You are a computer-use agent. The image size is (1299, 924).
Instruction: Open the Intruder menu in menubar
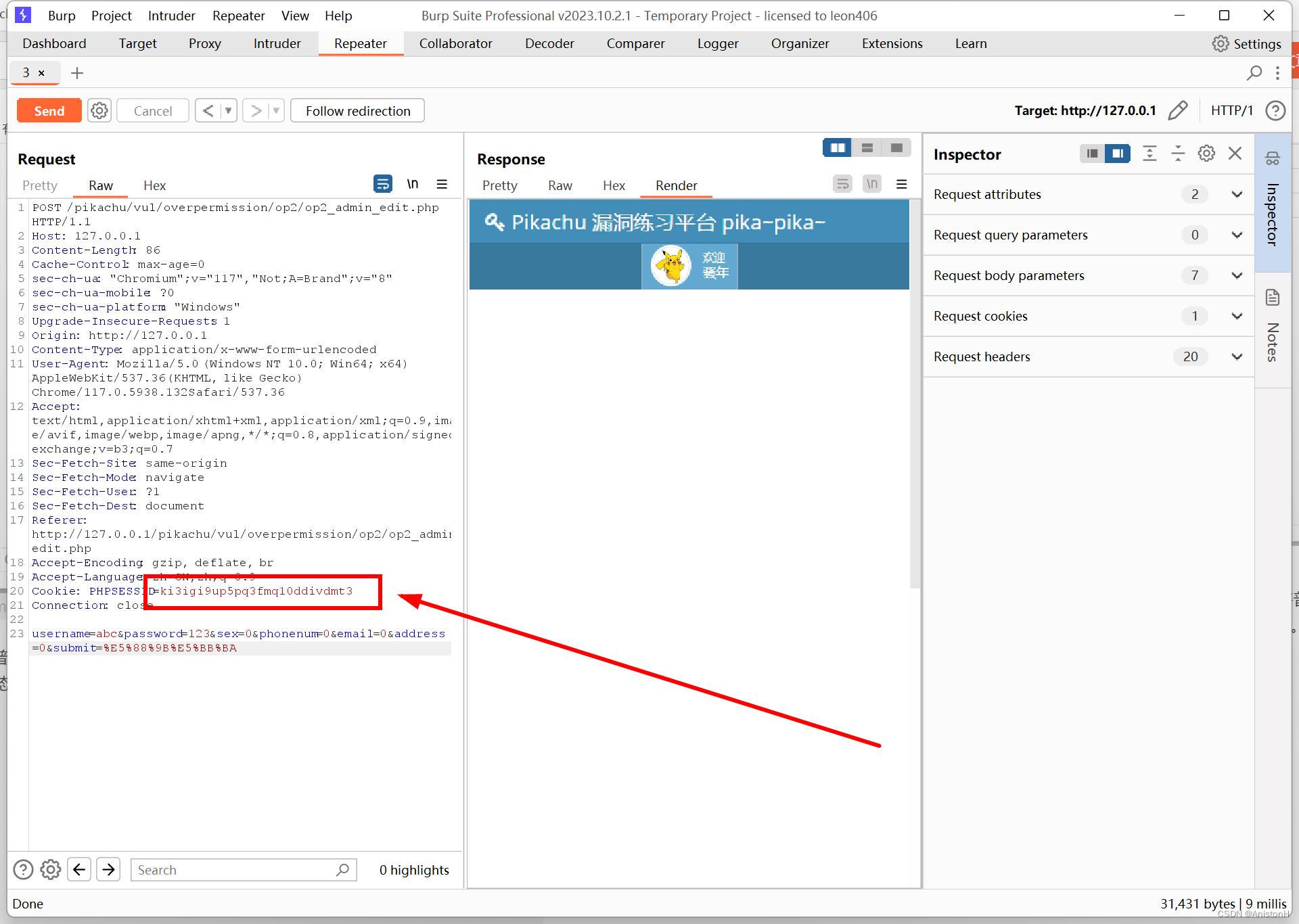172,16
